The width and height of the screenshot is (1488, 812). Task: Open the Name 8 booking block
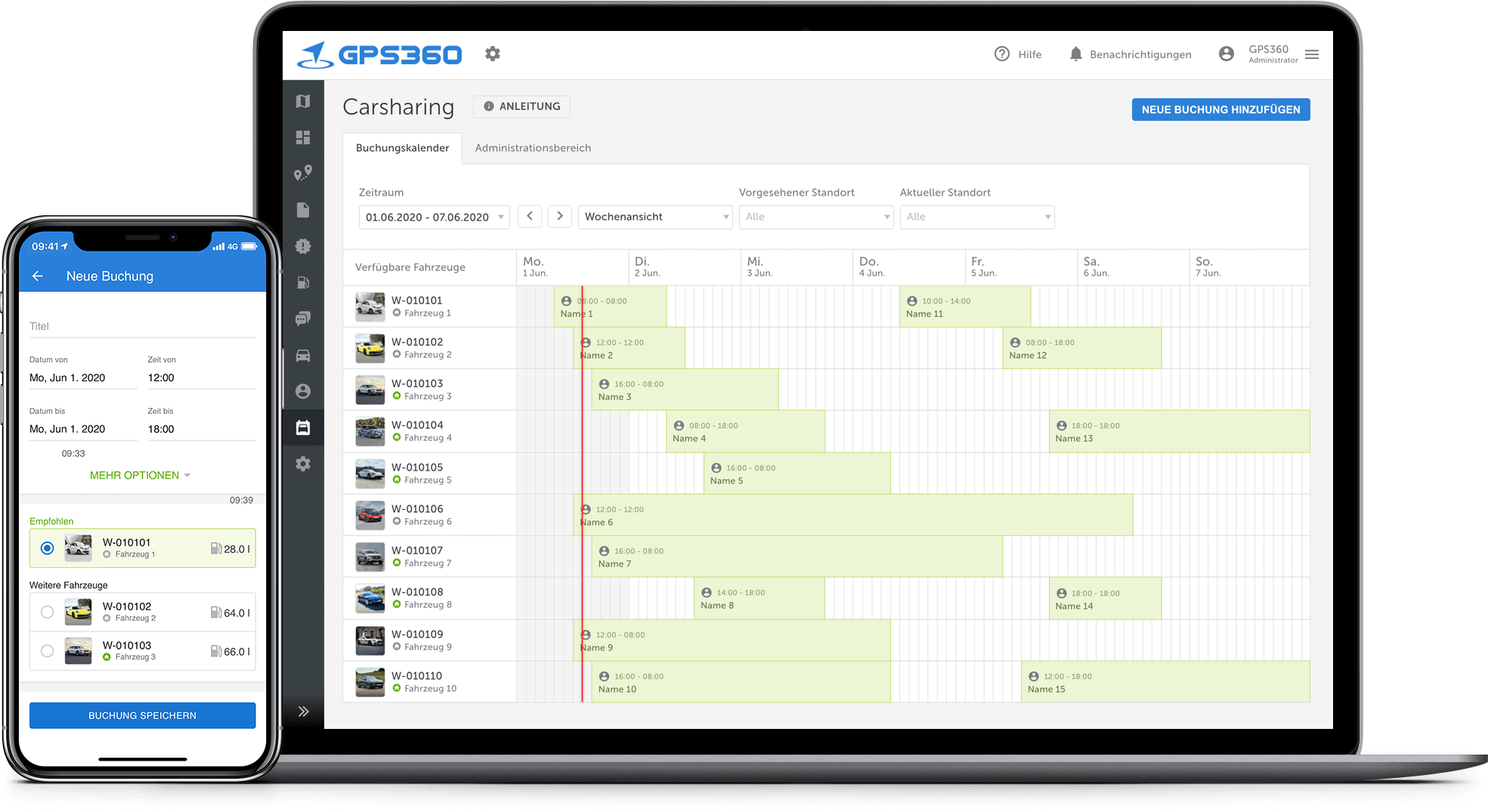tap(759, 598)
